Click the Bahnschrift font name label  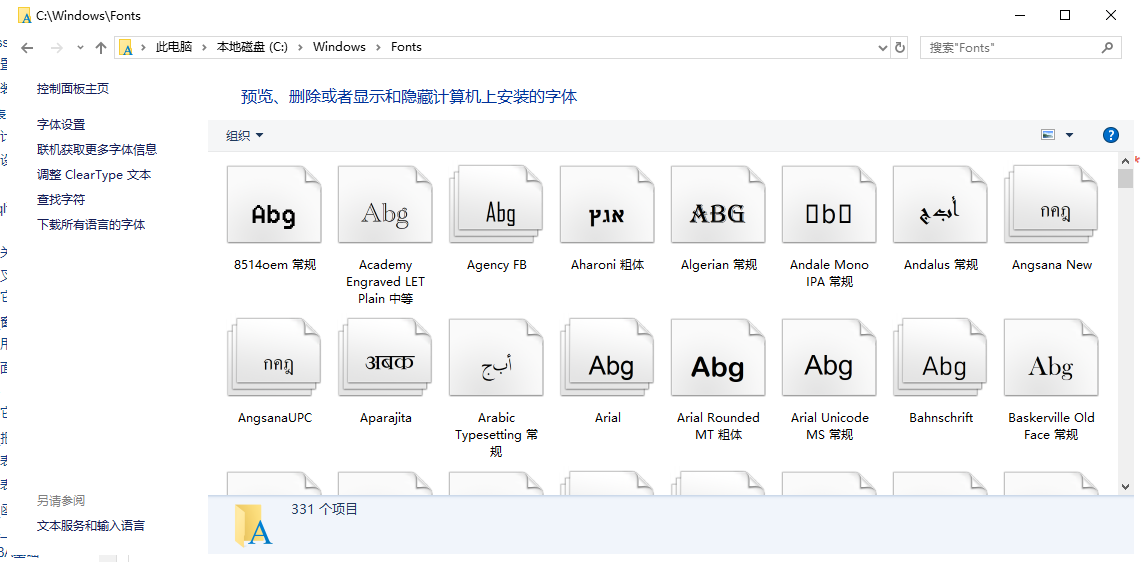pyautogui.click(x=941, y=418)
